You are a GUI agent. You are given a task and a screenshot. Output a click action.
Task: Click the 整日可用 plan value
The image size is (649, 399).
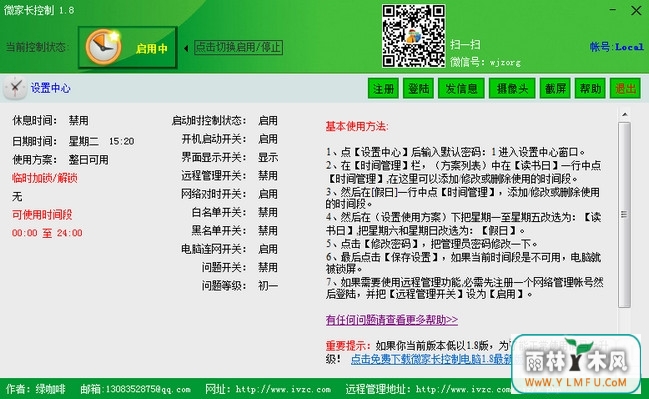pos(89,160)
